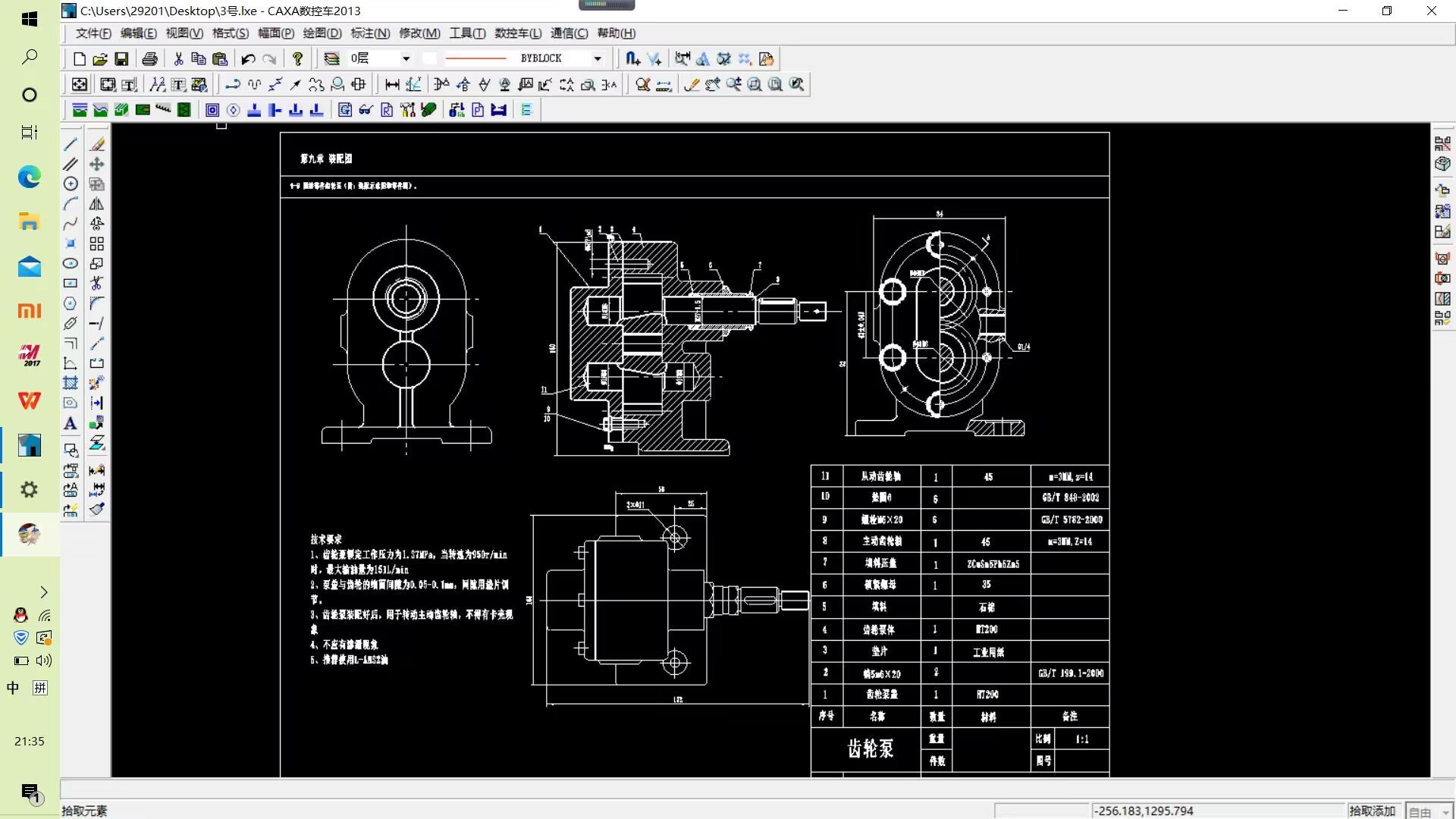Click the Print icon in toolbar
Image resolution: width=1456 pixels, height=819 pixels.
[150, 58]
